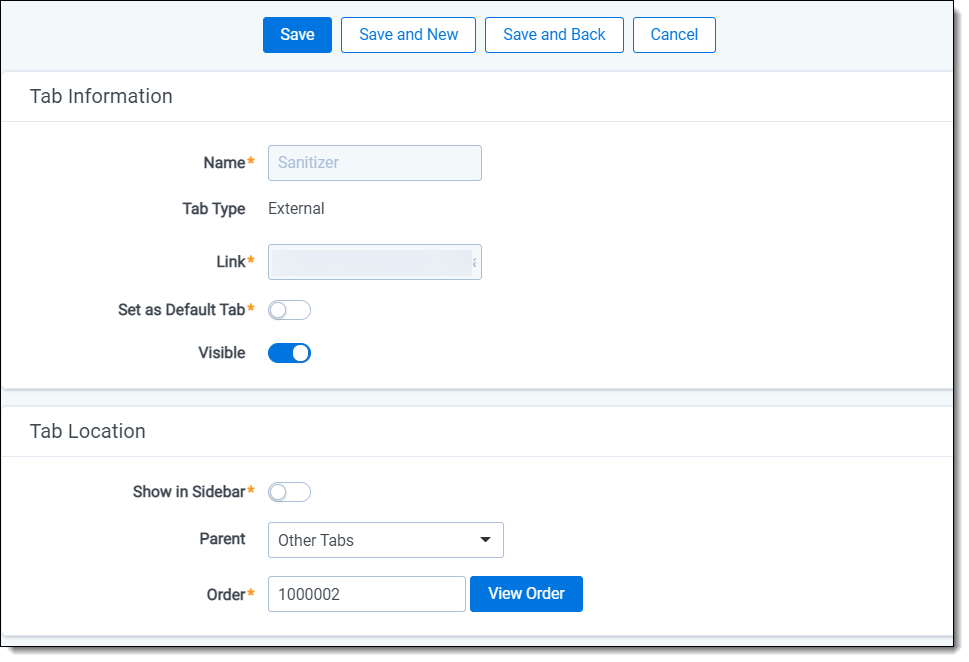Click the Set as Default Tab label
The image size is (969, 662).
[x=181, y=310]
